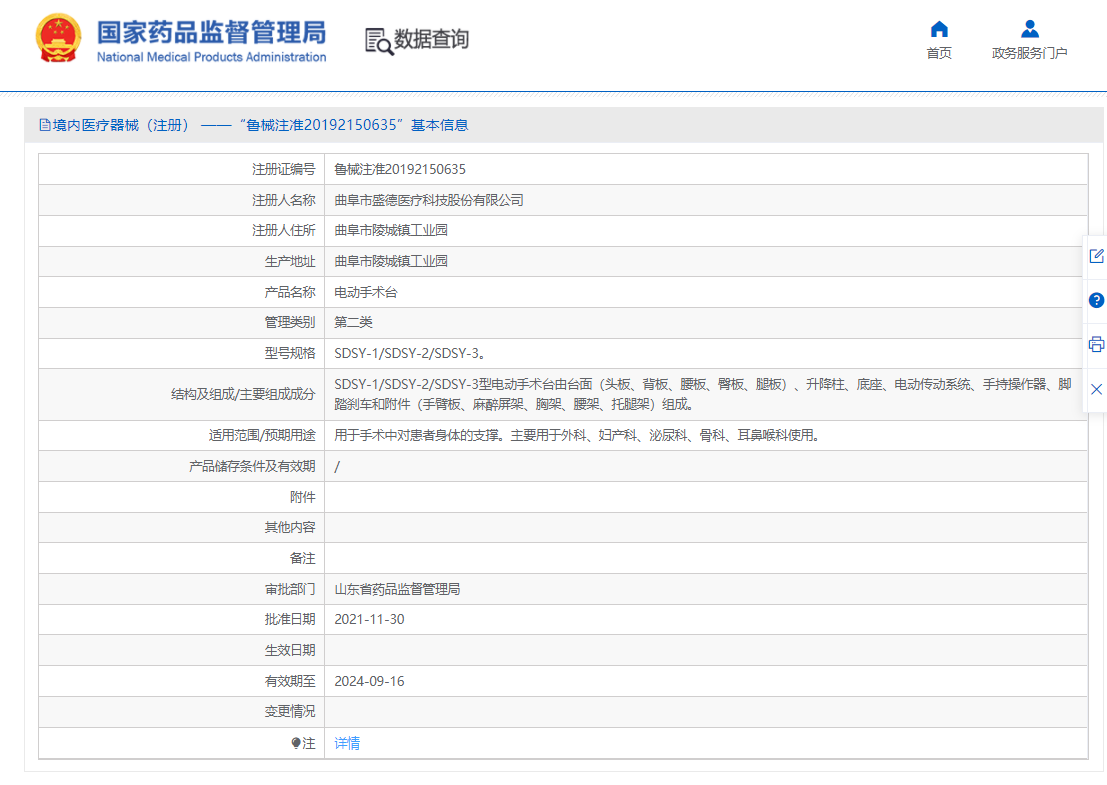Click the 生效日期 label

point(290,650)
